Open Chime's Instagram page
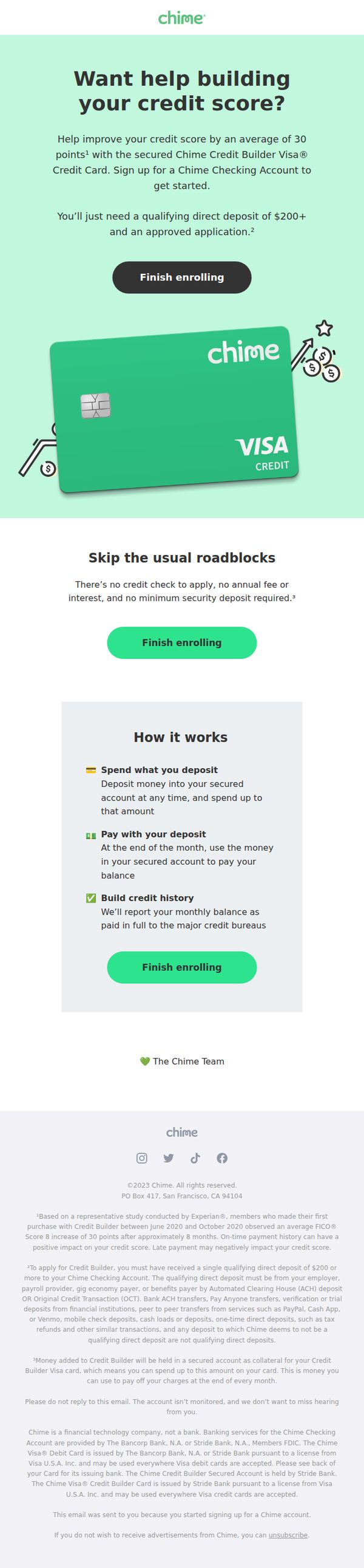Image resolution: width=364 pixels, height=1568 pixels. coord(141,1157)
